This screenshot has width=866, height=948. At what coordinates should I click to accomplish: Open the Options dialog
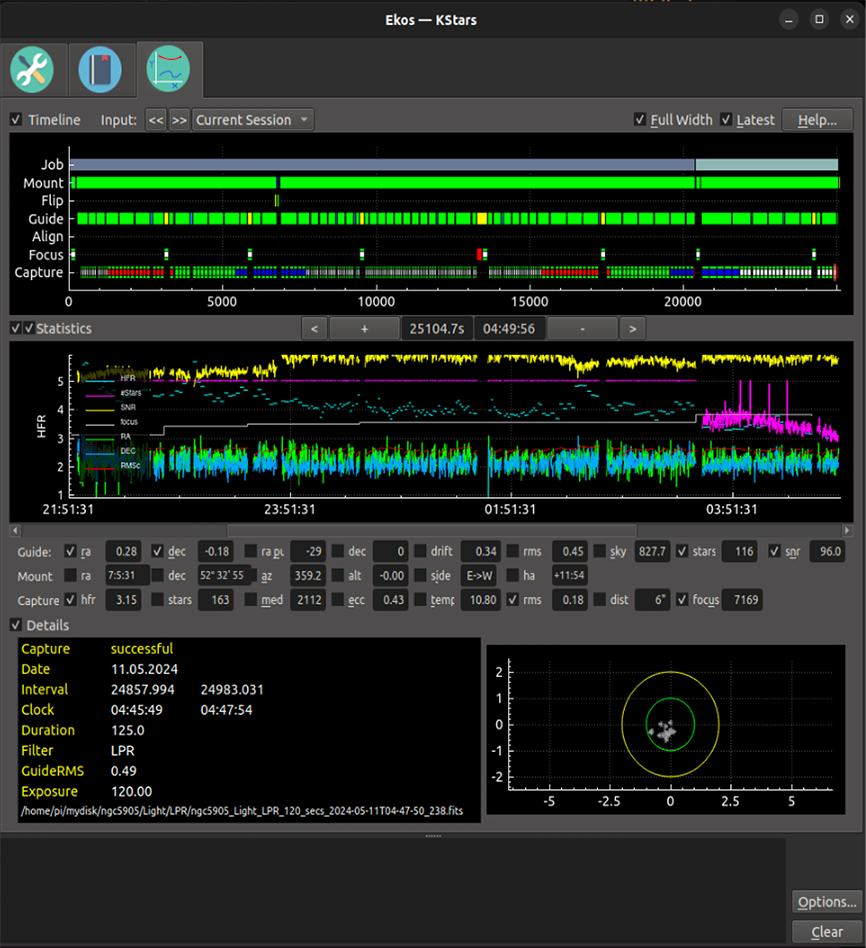[826, 901]
